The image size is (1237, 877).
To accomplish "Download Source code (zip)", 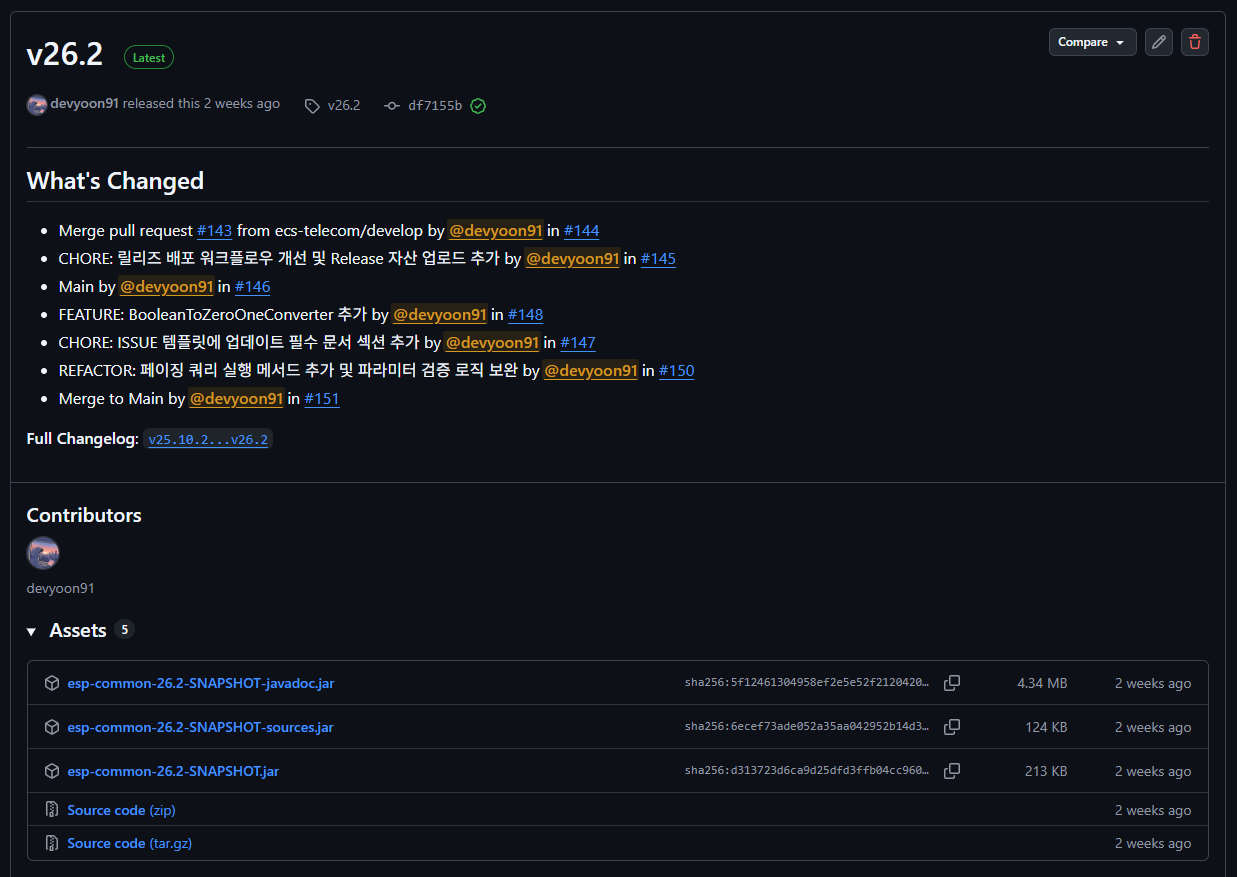I will point(121,811).
